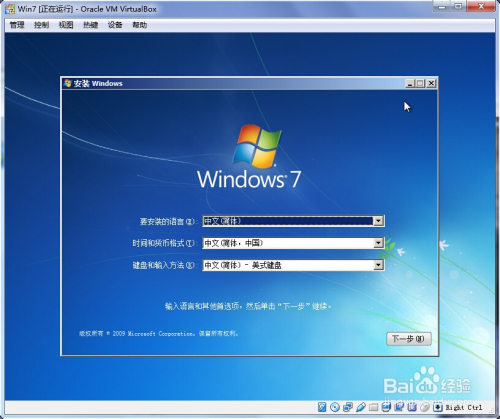Click the display settings status icon
500x419 pixels.
pyautogui.click(x=386, y=407)
